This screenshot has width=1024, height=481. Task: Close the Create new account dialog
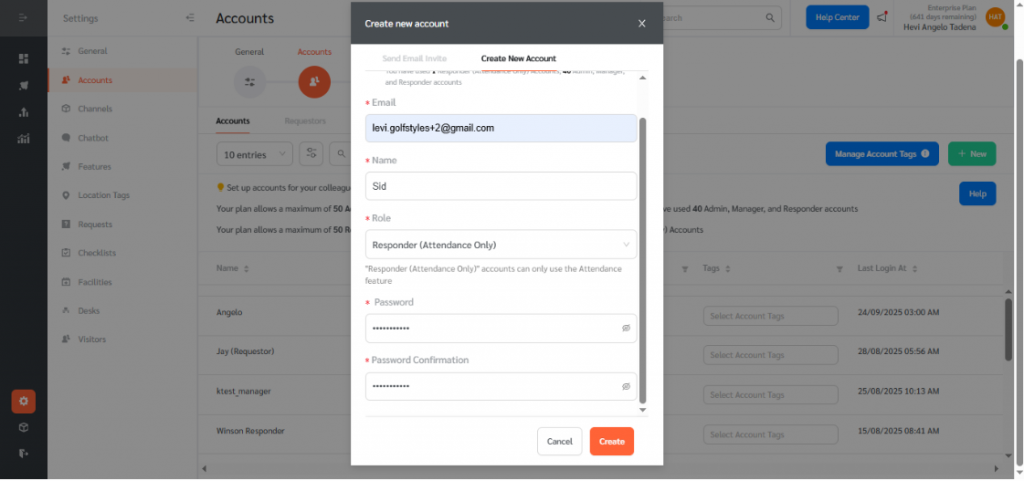click(642, 23)
